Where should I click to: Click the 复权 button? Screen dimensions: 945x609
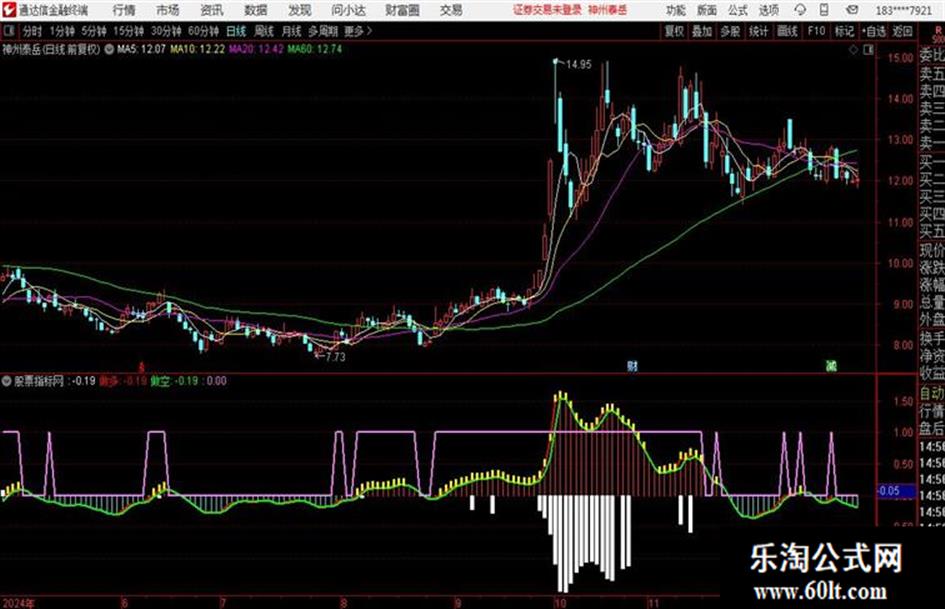(x=674, y=31)
